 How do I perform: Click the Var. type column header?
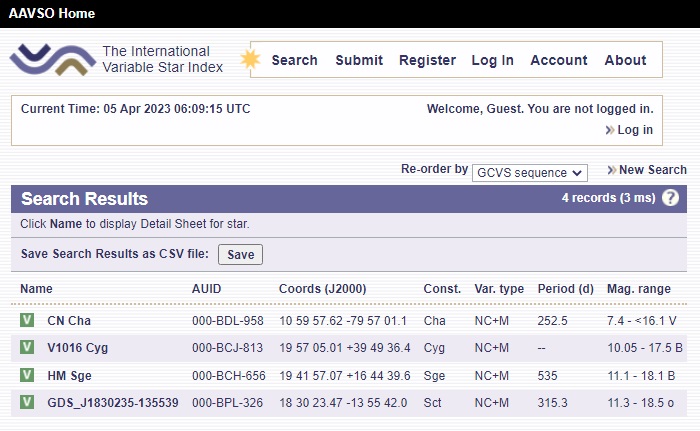click(x=499, y=289)
